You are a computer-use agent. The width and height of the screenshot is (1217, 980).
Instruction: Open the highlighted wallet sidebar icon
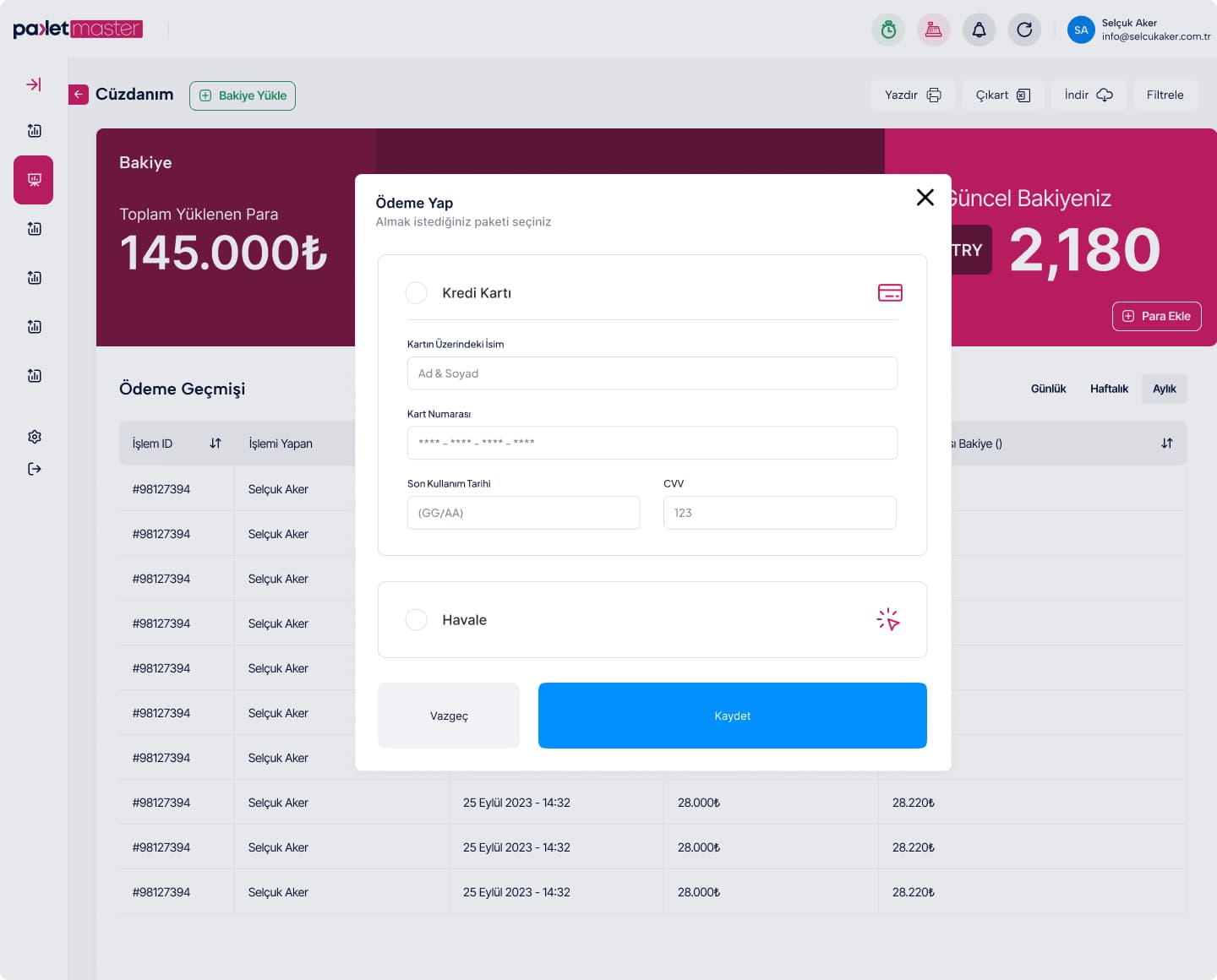(x=34, y=180)
